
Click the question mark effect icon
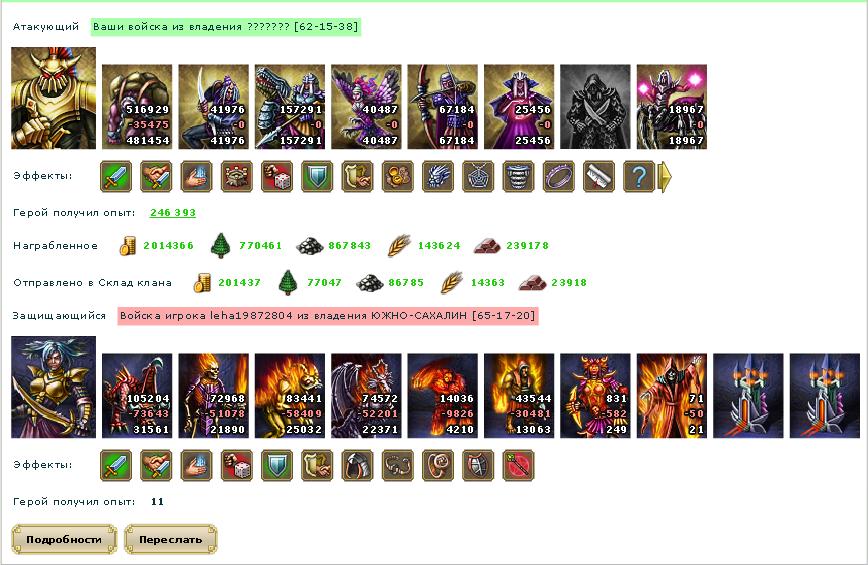point(639,177)
